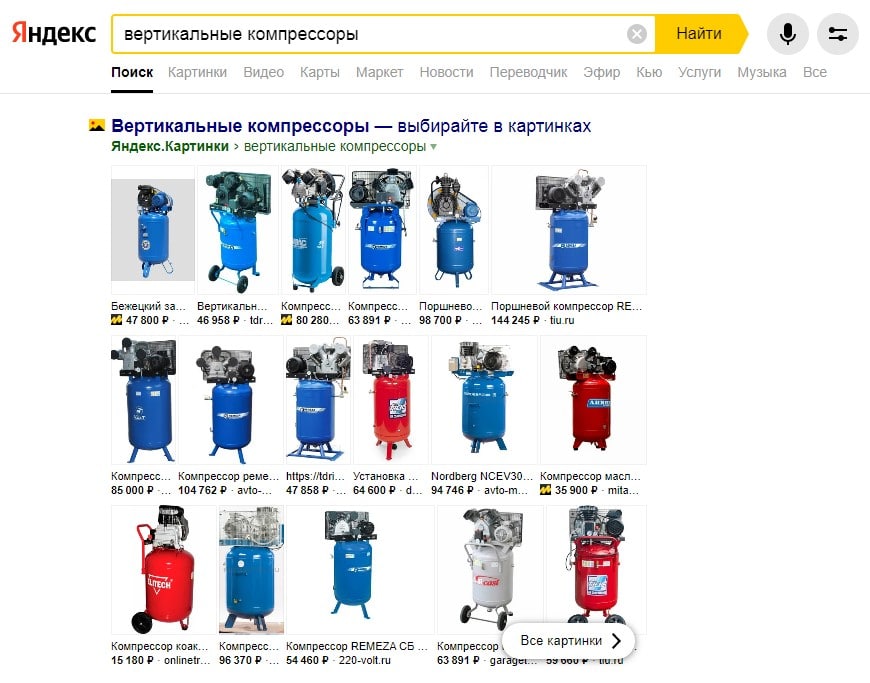Open search settings sliders icon
Image resolution: width=870 pixels, height=683 pixels.
(838, 34)
